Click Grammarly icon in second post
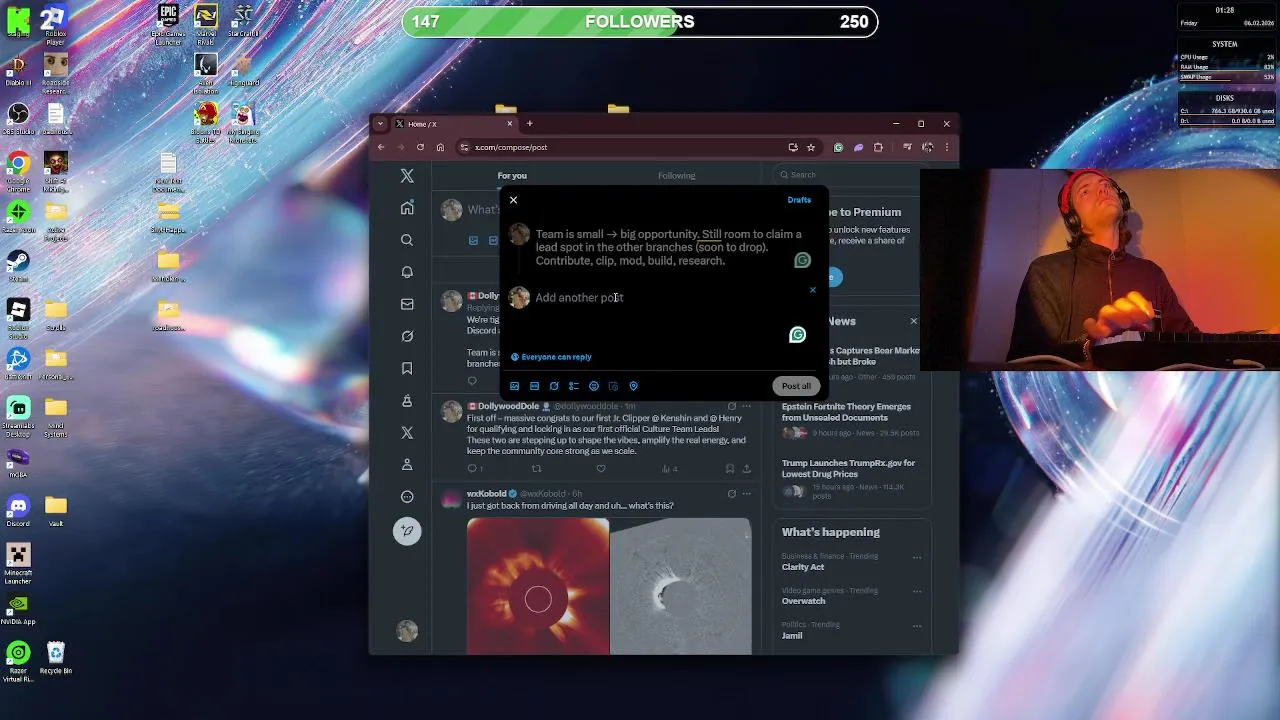This screenshot has height=720, width=1280. (x=797, y=335)
